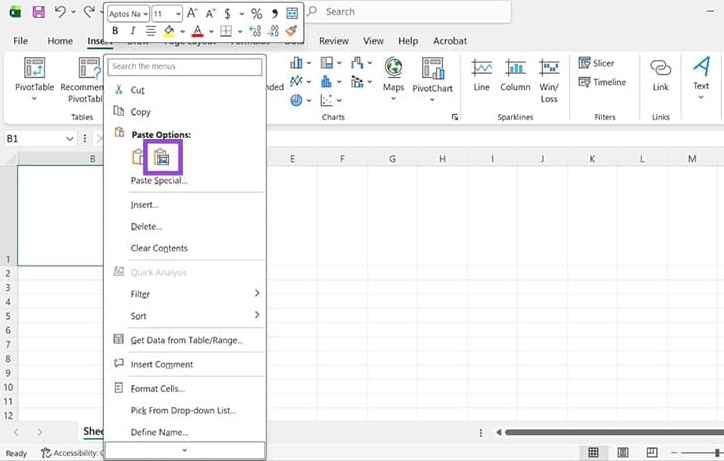
Task: Open the File tab
Action: click(x=20, y=41)
